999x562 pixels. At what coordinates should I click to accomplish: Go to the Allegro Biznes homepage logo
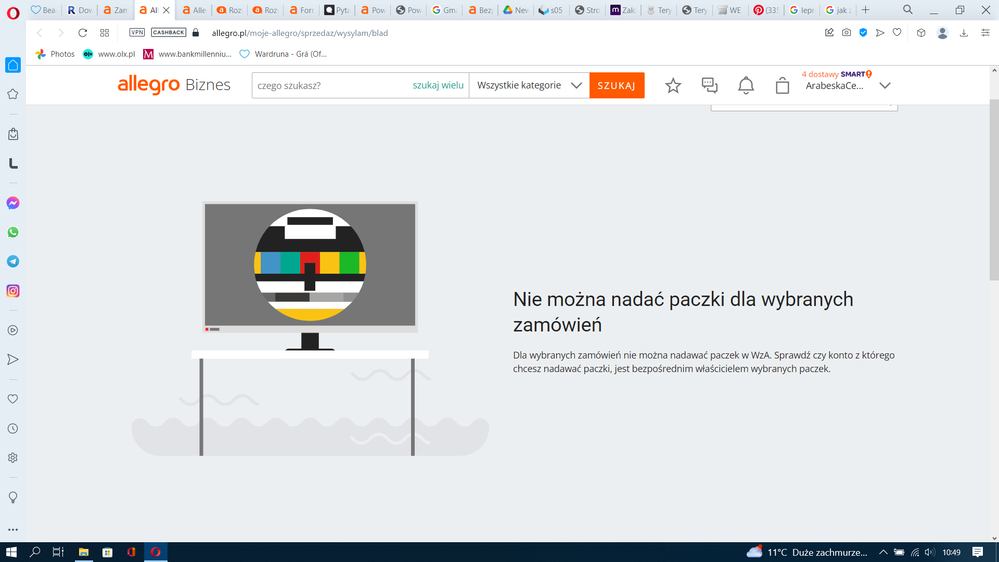pyautogui.click(x=174, y=85)
